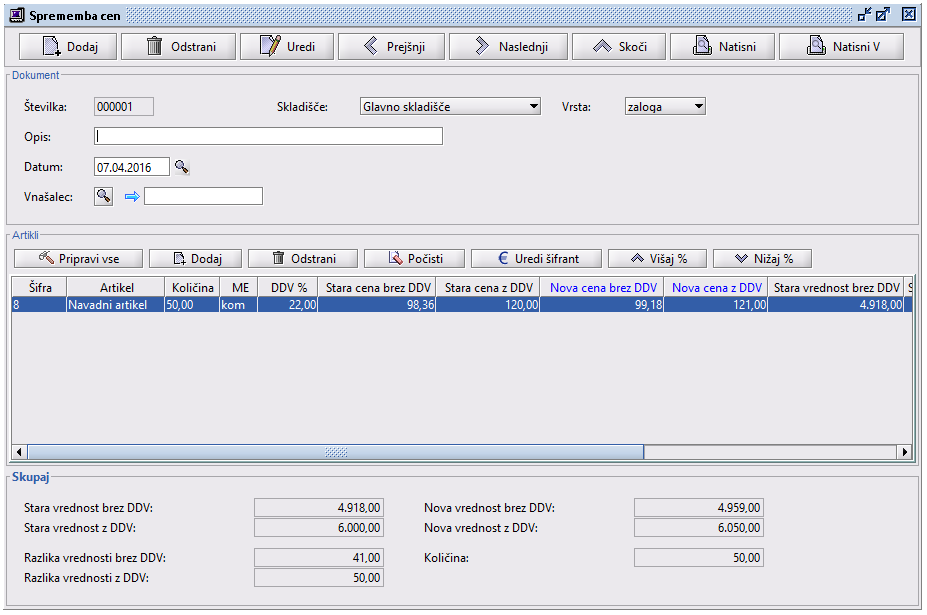Image resolution: width=927 pixels, height=615 pixels.
Task: Expand the Skladišče dropdown
Action: coord(534,106)
